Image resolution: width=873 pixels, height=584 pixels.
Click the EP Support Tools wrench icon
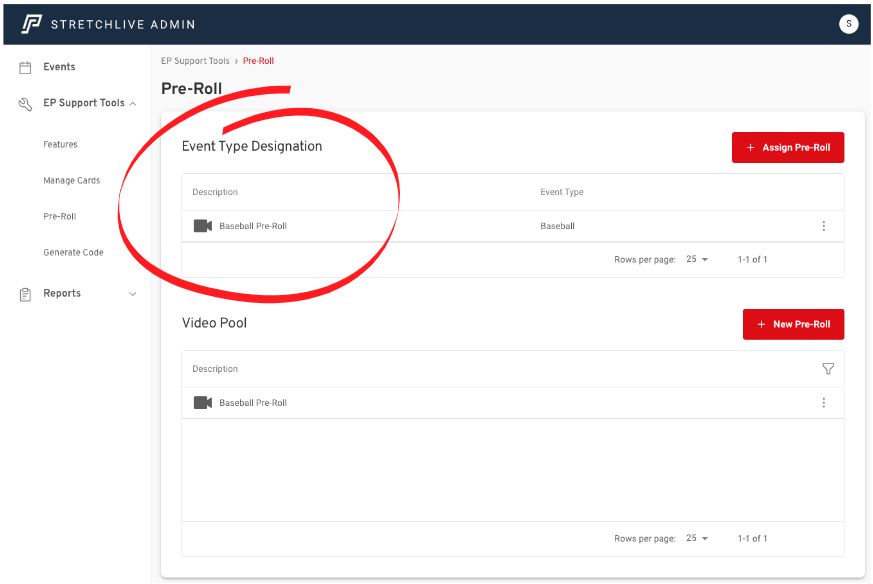pyautogui.click(x=26, y=103)
